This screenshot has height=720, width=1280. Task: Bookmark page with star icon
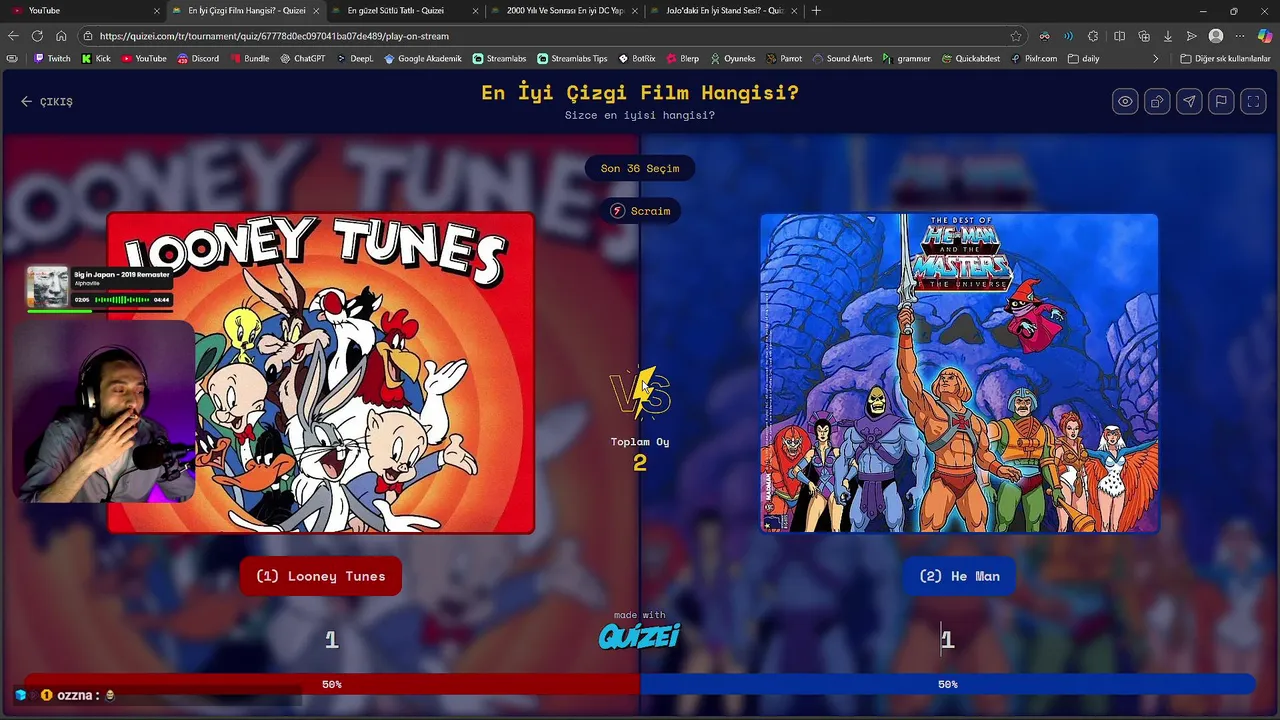click(x=1016, y=36)
